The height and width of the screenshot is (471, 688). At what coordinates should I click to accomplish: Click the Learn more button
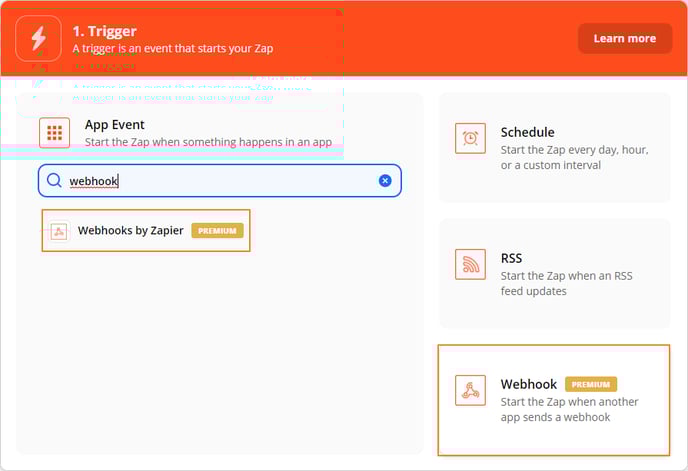click(x=625, y=39)
